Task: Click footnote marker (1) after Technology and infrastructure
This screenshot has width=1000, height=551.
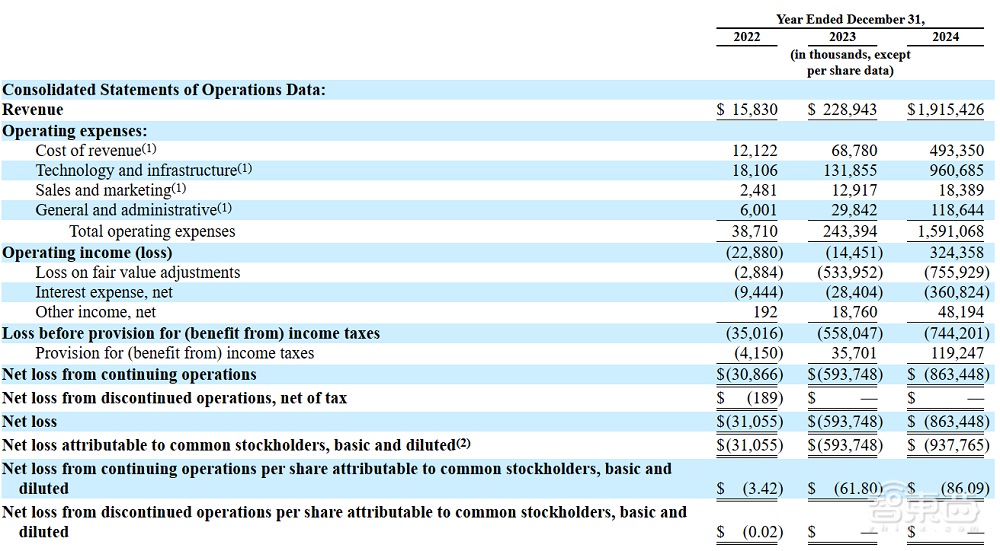Action: (244, 169)
